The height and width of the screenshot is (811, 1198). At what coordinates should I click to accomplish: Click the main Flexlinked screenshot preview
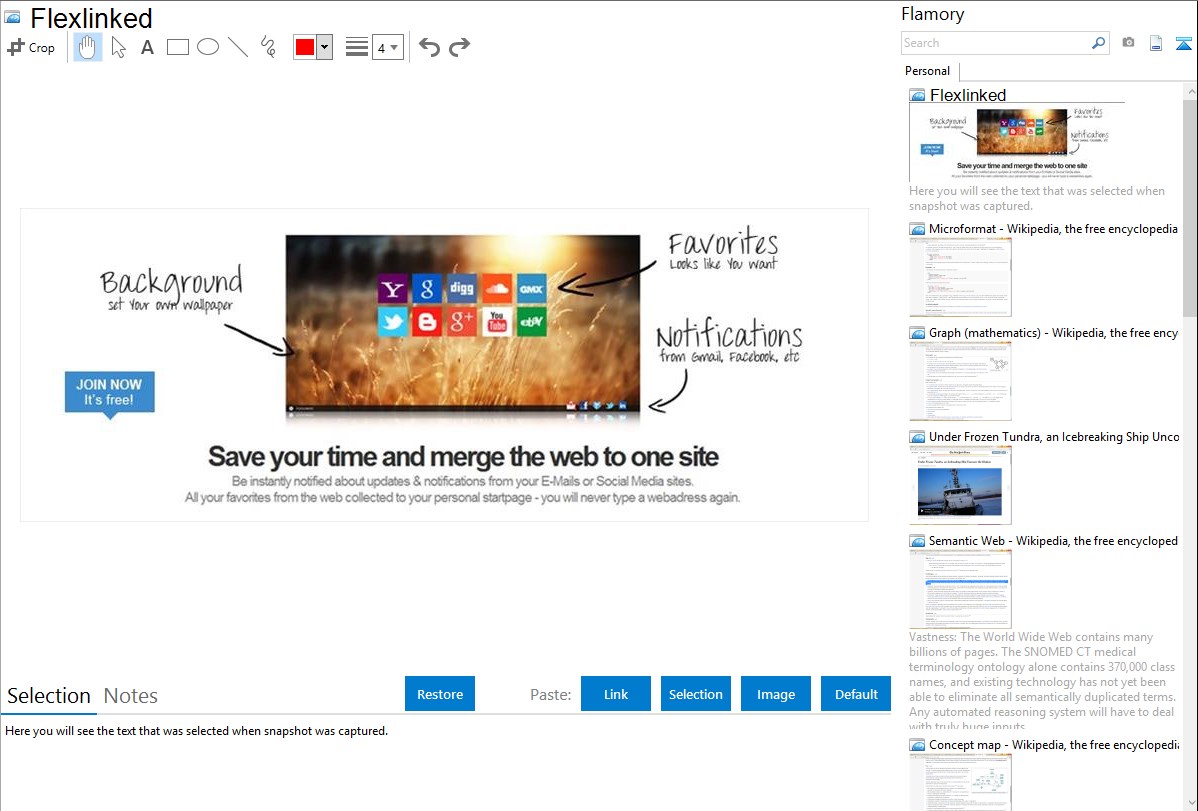[444, 365]
